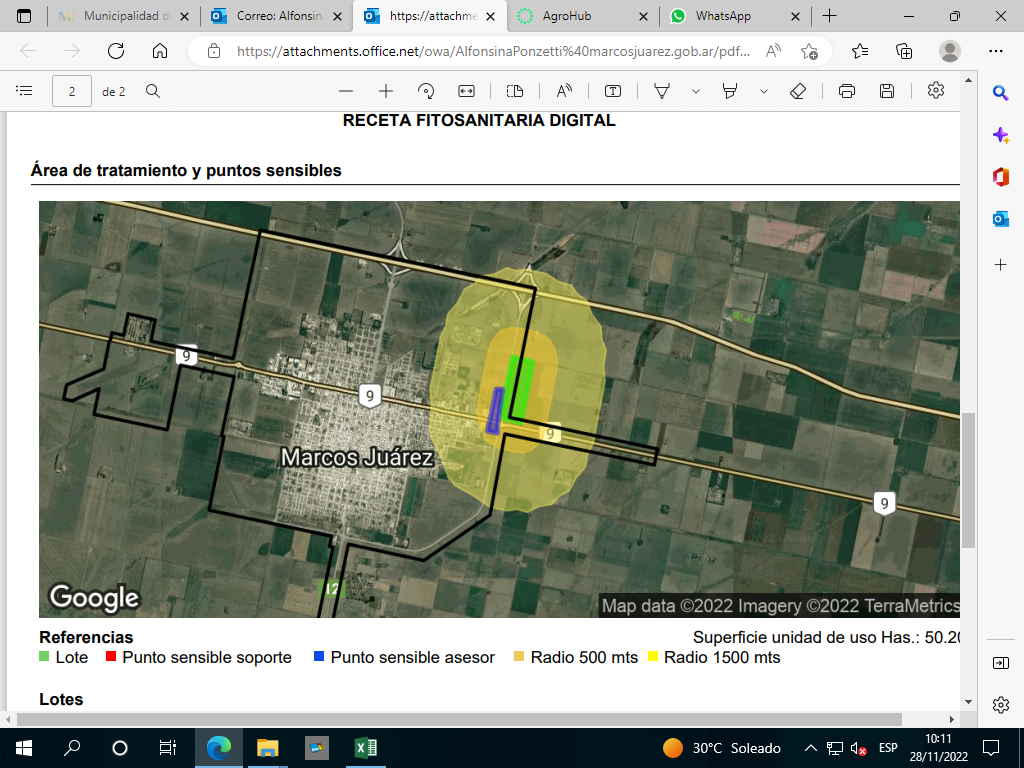Click the fit to width icon
The width and height of the screenshot is (1024, 768).
pyautogui.click(x=466, y=91)
